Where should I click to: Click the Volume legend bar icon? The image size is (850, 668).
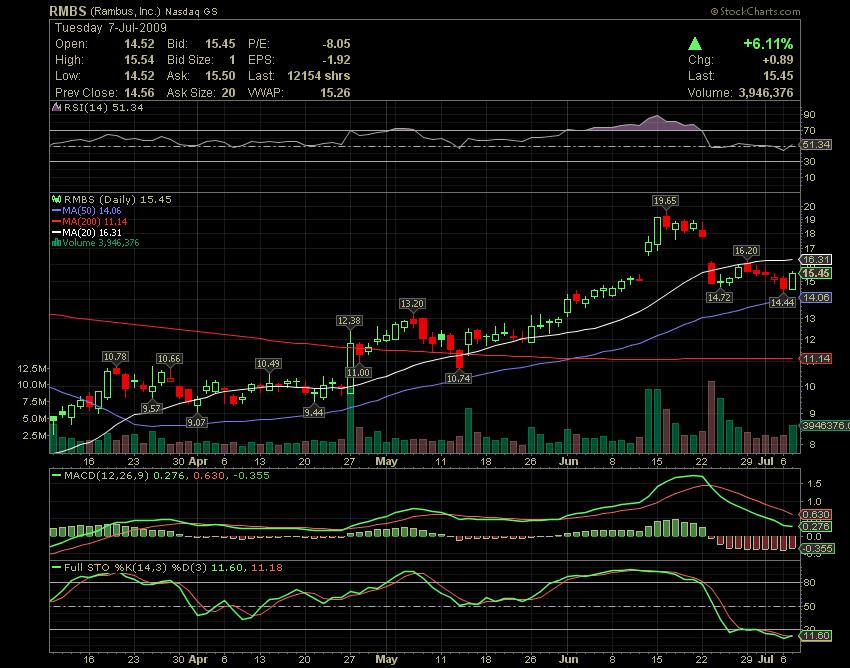pos(56,243)
